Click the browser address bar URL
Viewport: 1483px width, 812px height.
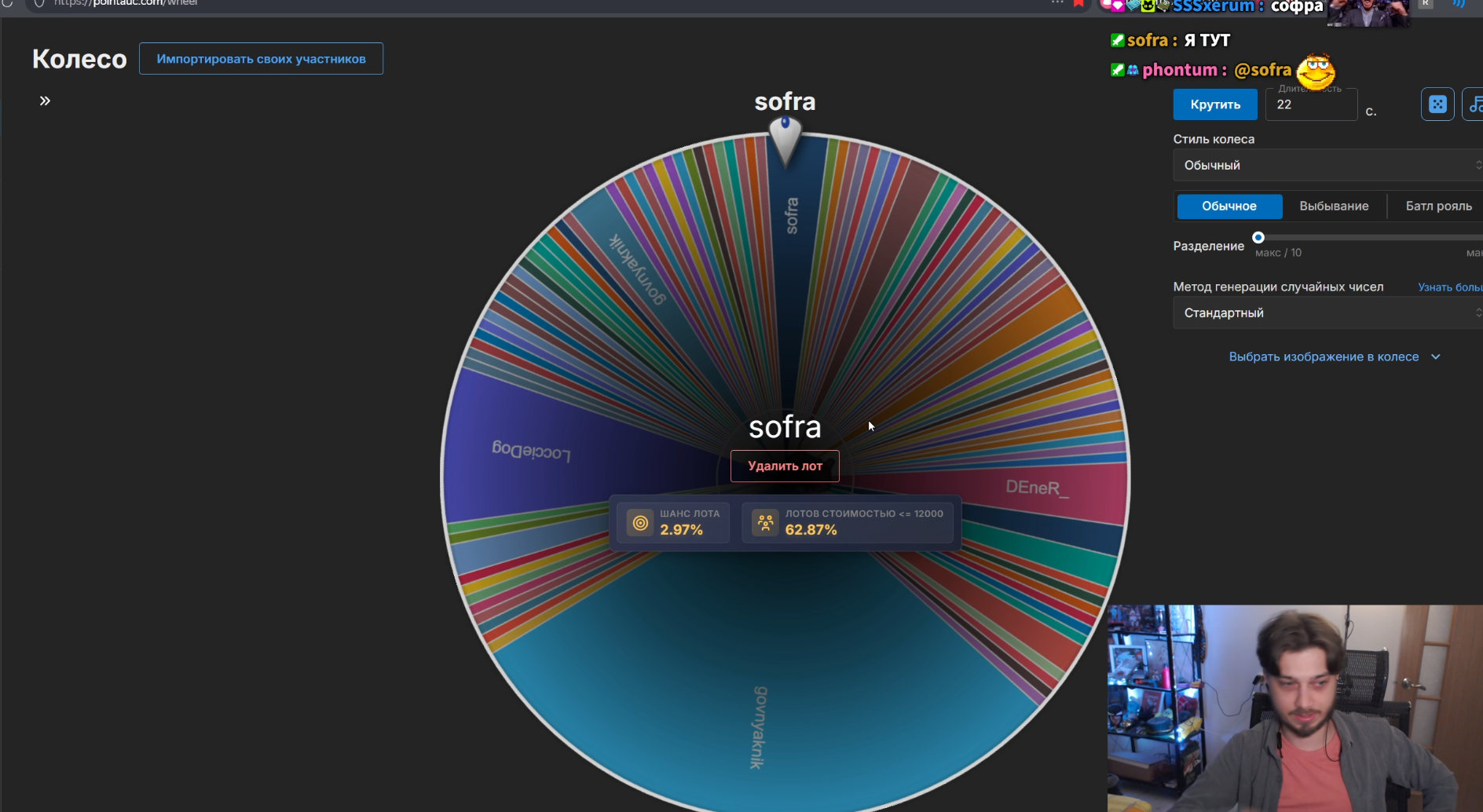pyautogui.click(x=126, y=3)
